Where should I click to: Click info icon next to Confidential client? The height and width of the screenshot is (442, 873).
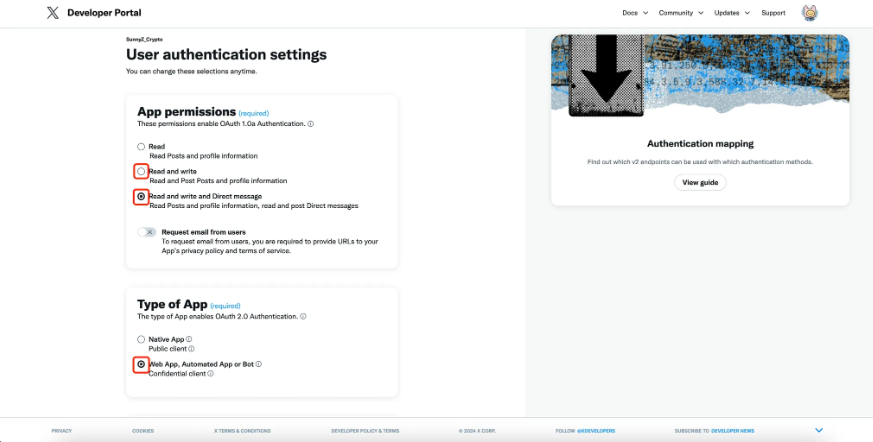(x=211, y=373)
